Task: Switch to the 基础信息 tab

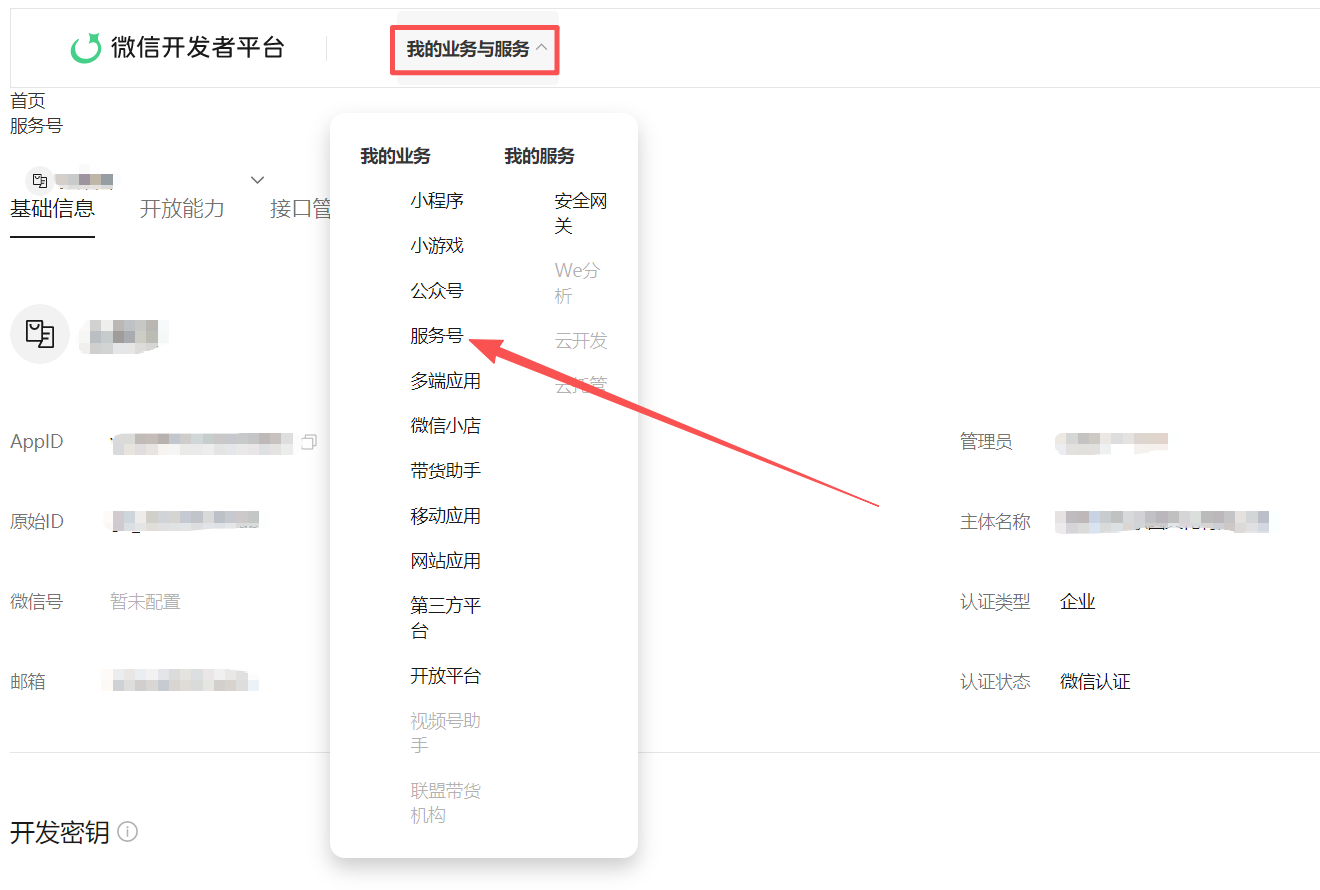Action: point(52,209)
